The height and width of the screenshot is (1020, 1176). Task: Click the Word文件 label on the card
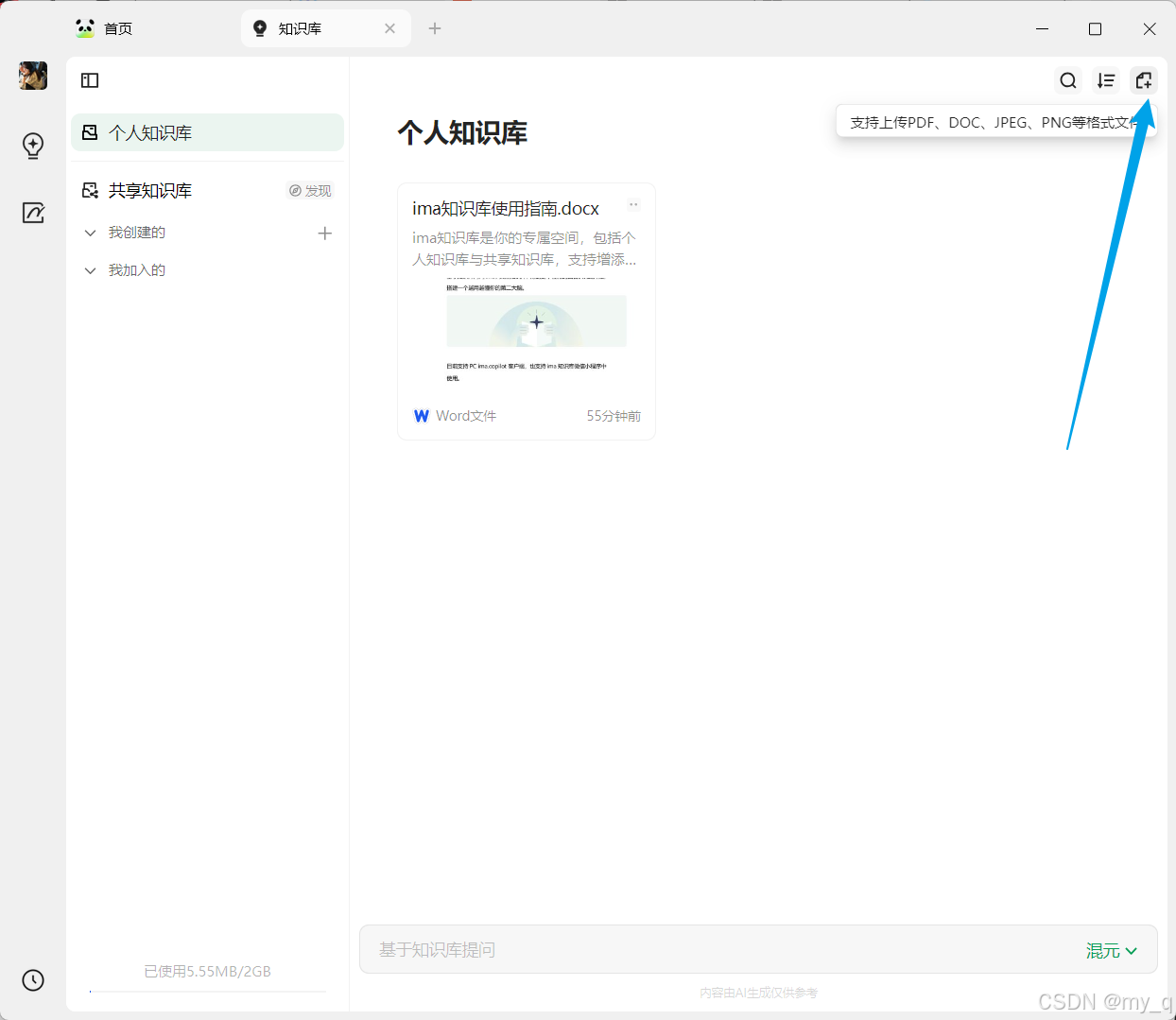click(466, 416)
